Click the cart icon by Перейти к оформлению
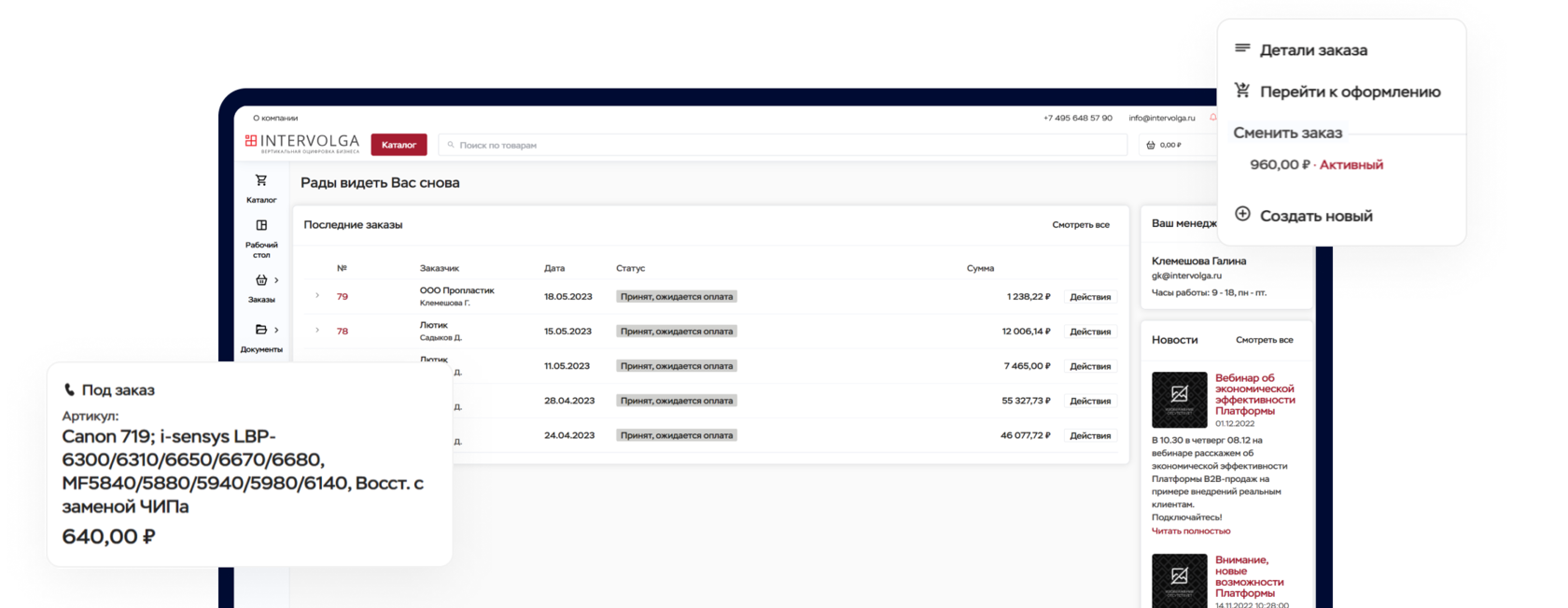The image size is (1568, 608). coord(1242,91)
